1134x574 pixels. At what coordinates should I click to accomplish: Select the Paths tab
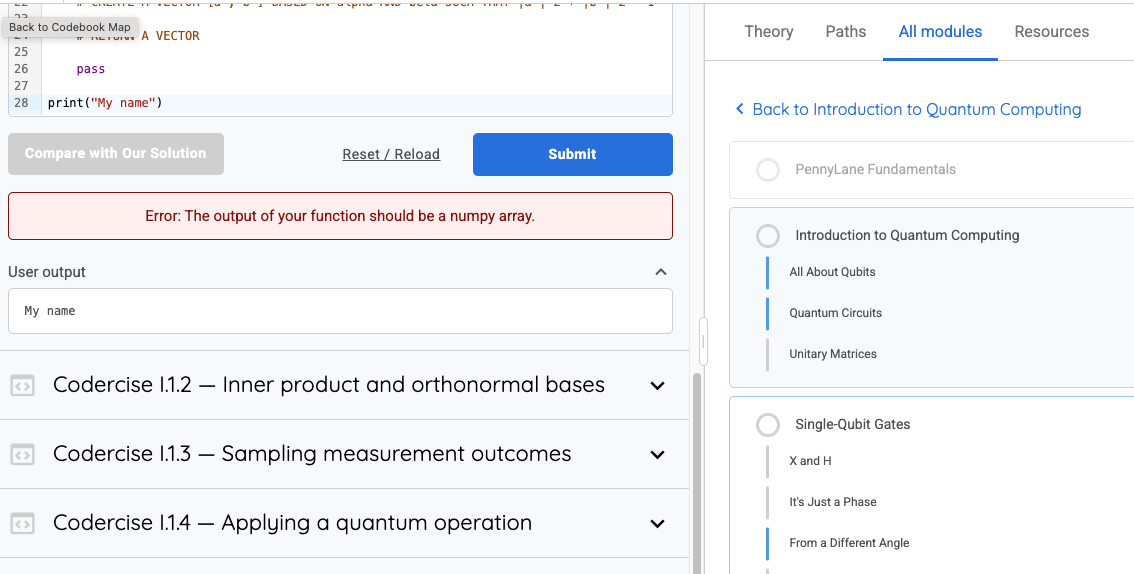[x=845, y=32]
